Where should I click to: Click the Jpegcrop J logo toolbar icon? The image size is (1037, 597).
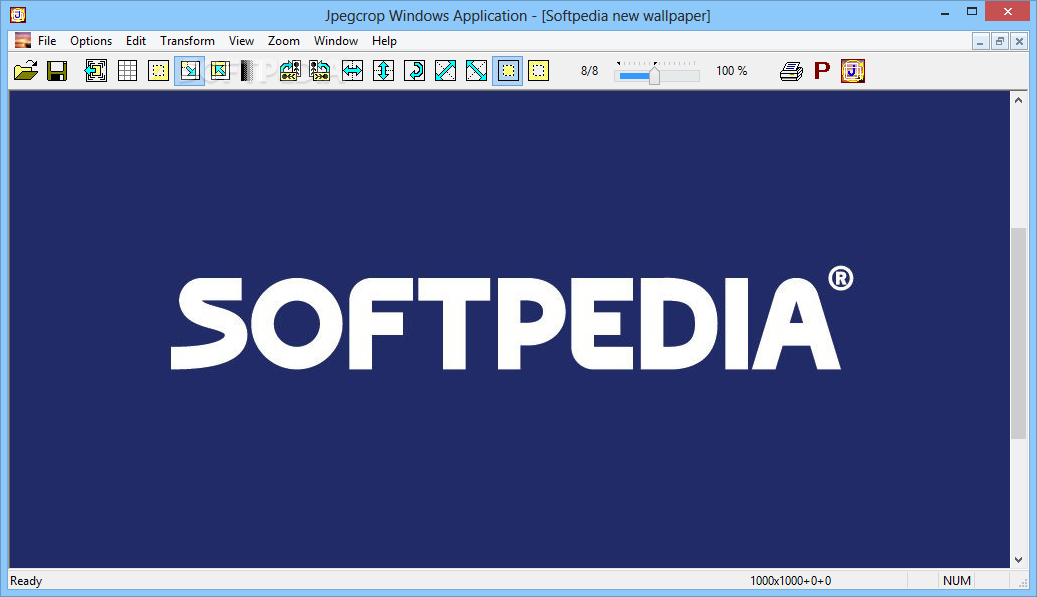click(852, 71)
